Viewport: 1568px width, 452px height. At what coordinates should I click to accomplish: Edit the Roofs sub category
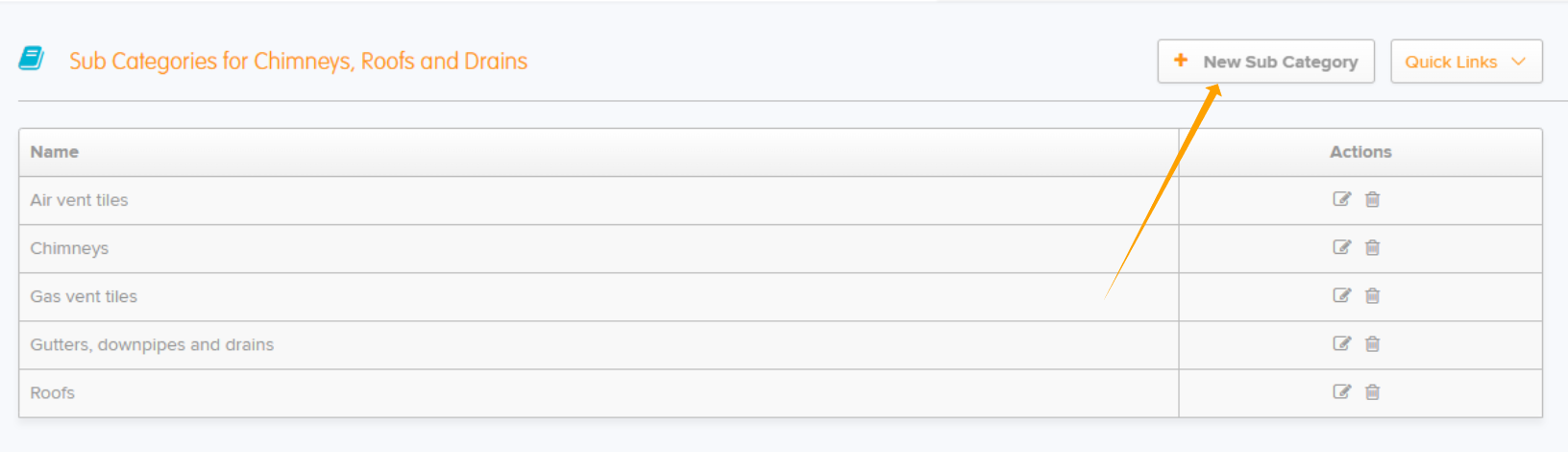click(1341, 391)
